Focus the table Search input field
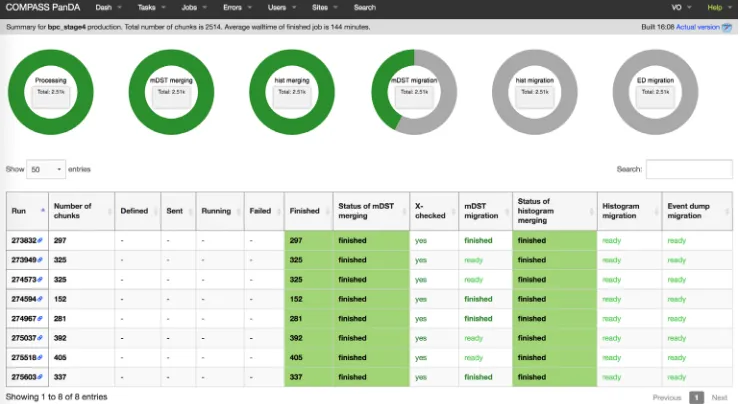Image resolution: width=740 pixels, height=404 pixels. coord(689,169)
